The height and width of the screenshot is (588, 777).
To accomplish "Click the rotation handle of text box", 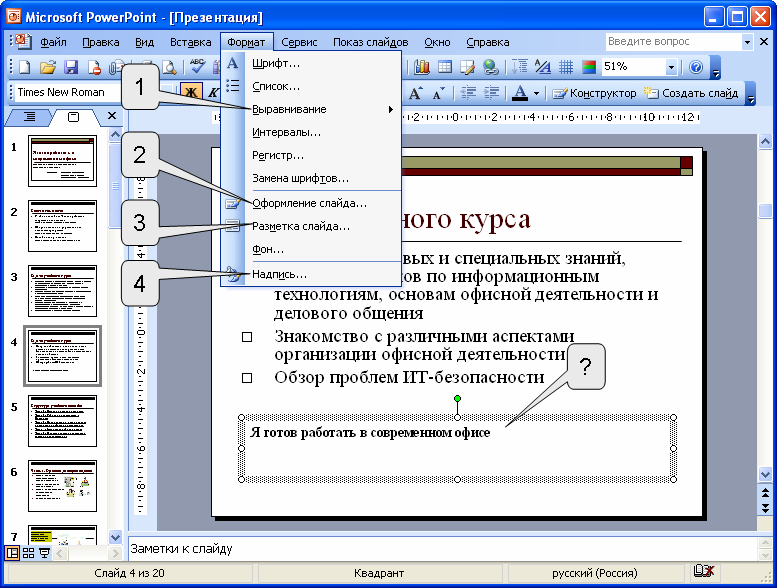I will (x=457, y=398).
